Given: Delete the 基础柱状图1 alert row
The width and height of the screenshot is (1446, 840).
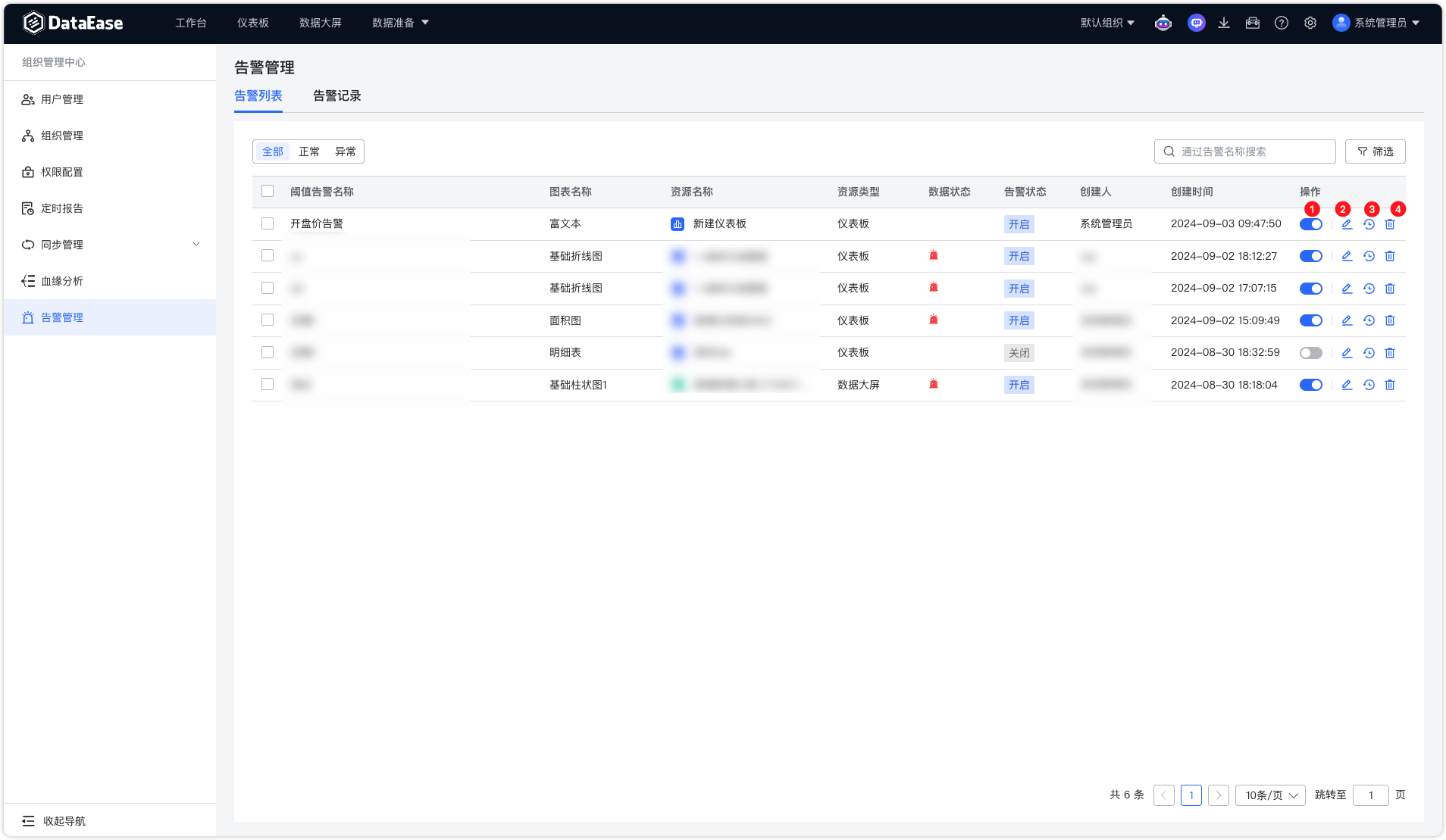Looking at the screenshot, I should pyautogui.click(x=1390, y=385).
